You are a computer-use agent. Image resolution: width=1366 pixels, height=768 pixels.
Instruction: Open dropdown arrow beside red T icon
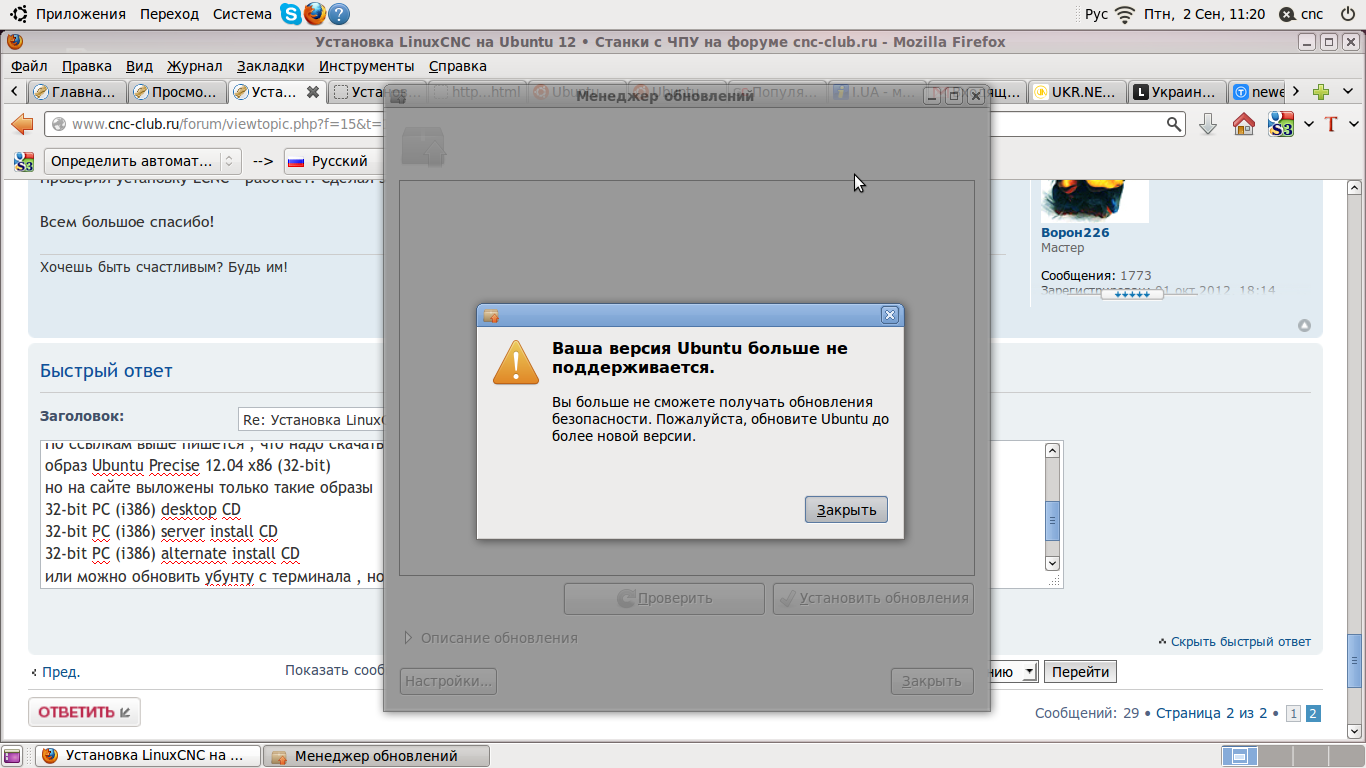point(1352,124)
